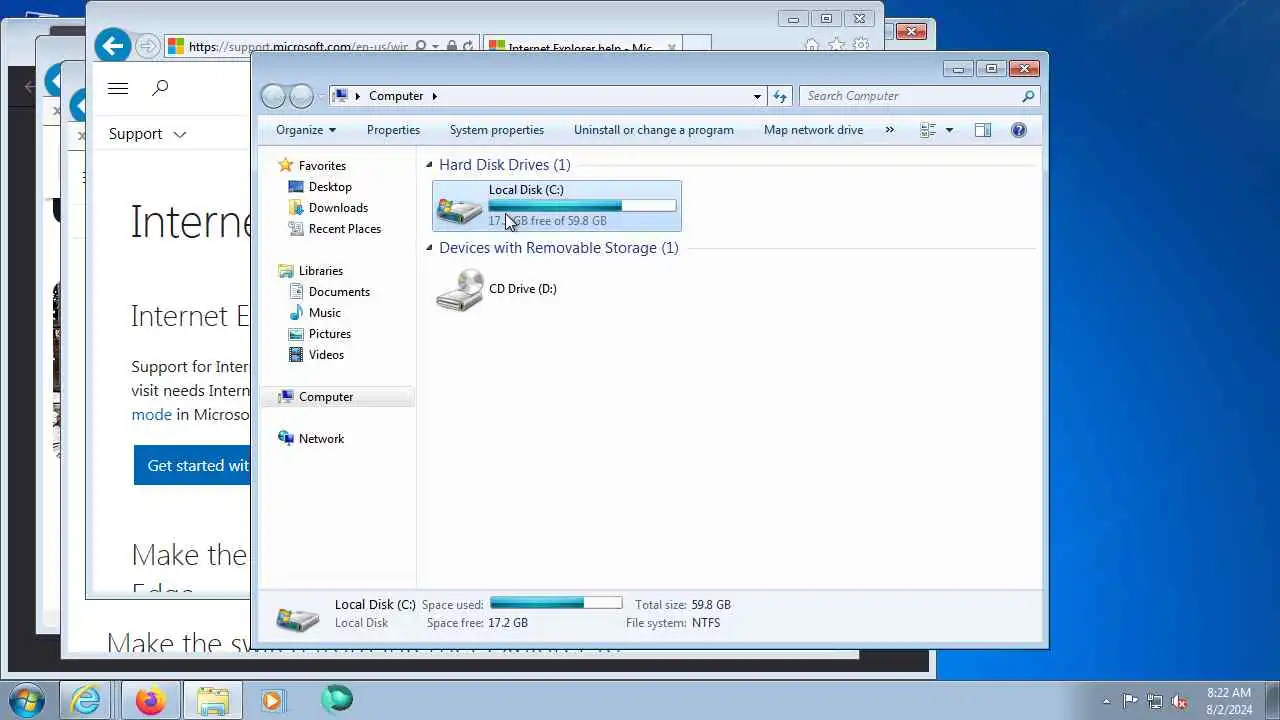Image resolution: width=1280 pixels, height=720 pixels.
Task: Select Favorites star in navigation pane
Action: tap(286, 166)
